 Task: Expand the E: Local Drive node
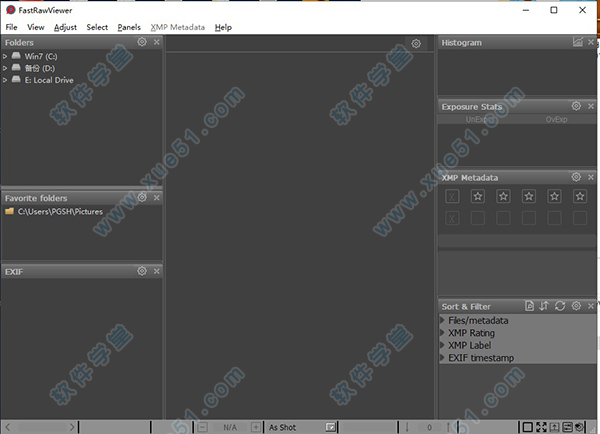(5, 80)
